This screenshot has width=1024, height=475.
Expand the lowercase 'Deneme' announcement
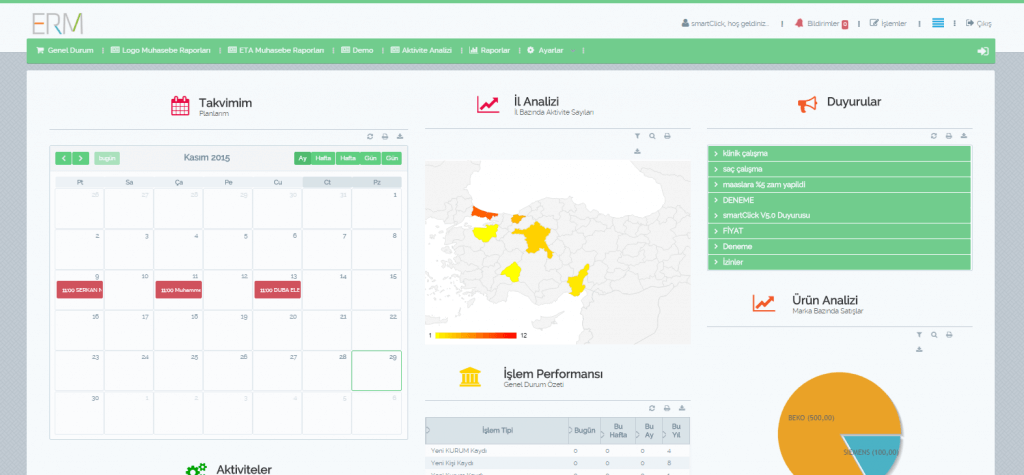tap(839, 246)
